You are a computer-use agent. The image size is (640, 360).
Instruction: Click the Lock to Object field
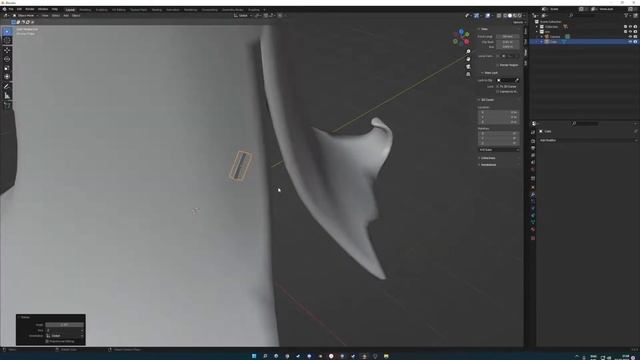pos(508,80)
